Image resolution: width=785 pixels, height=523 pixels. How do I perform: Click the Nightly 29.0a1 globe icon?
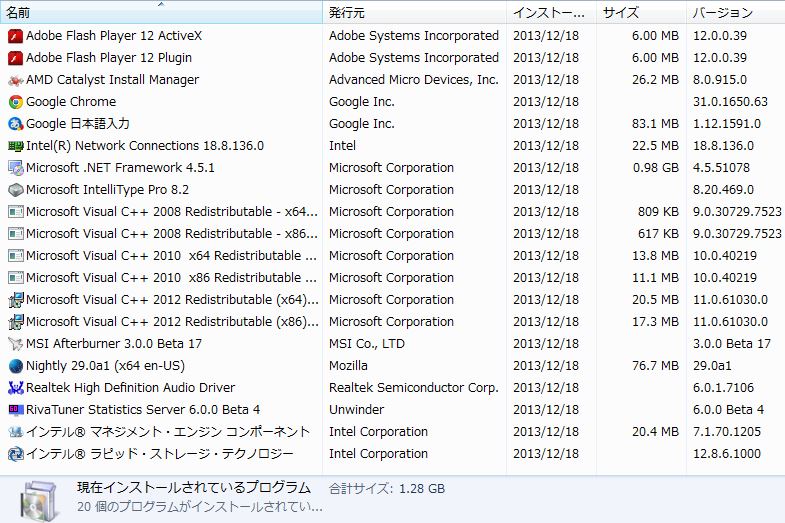(x=16, y=366)
